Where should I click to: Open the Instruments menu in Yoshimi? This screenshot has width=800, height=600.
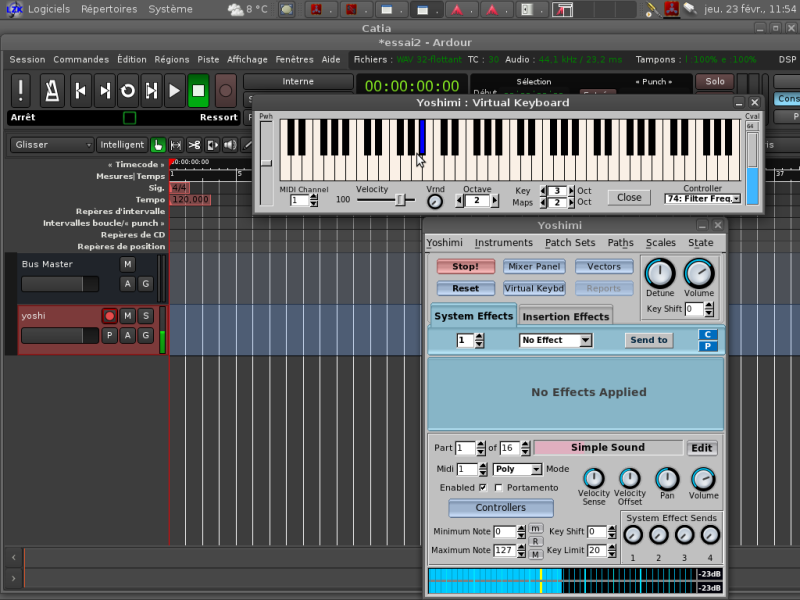tap(503, 243)
